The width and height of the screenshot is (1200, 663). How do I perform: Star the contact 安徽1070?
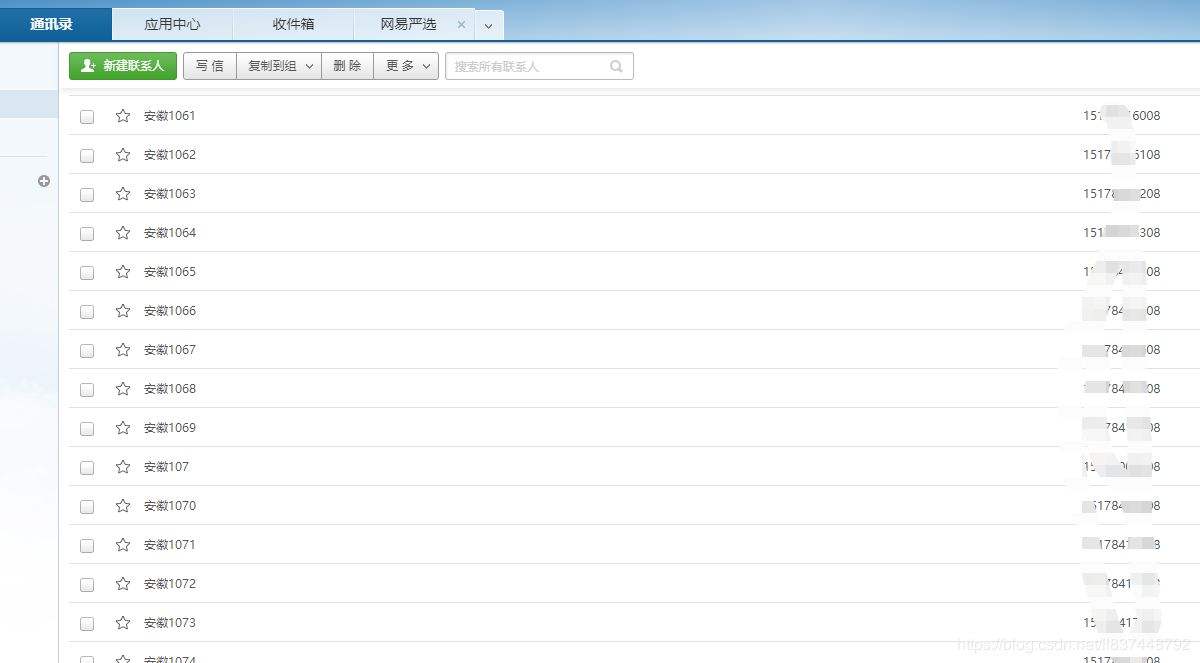click(x=123, y=506)
